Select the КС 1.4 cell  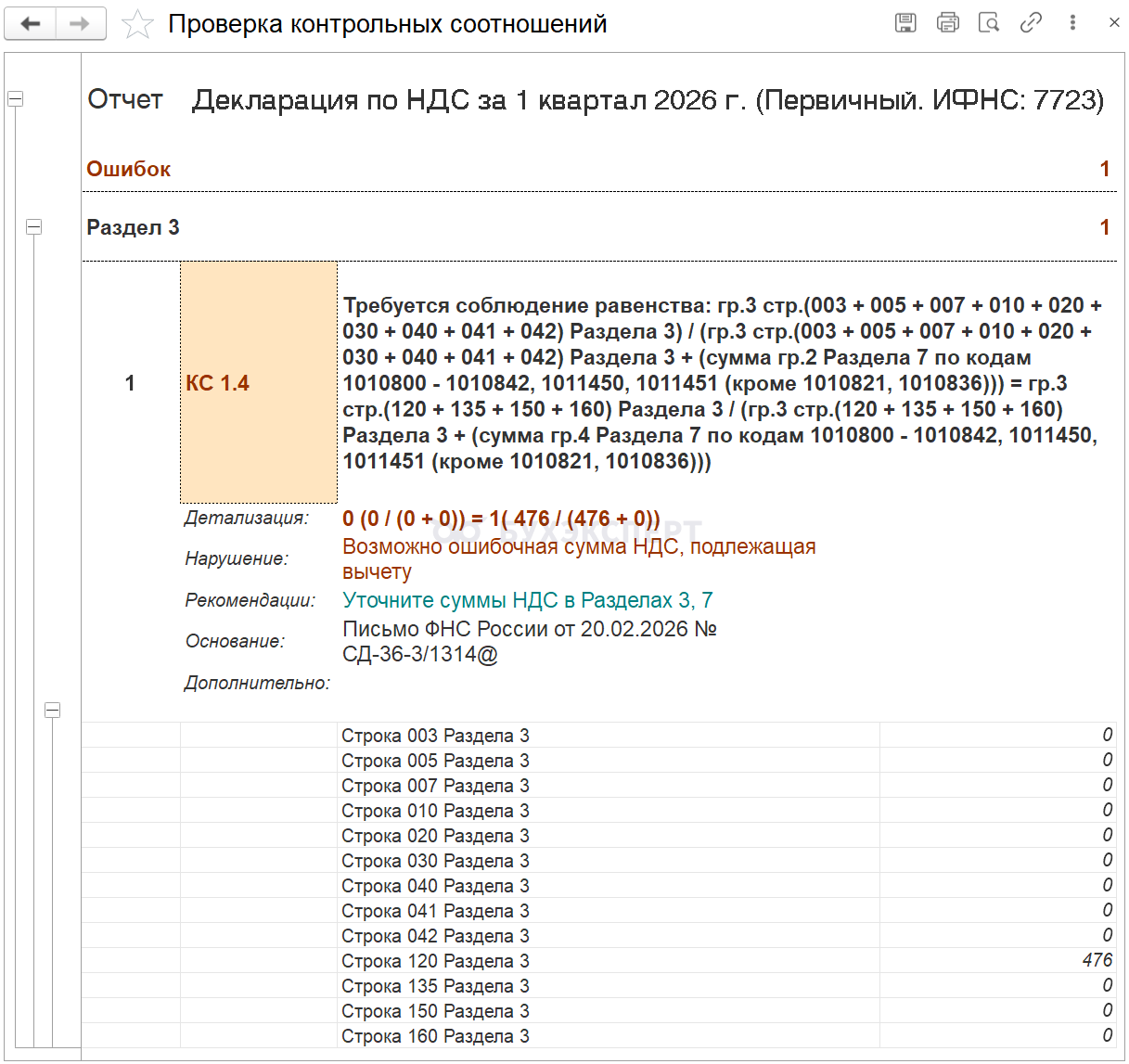pyautogui.click(x=259, y=382)
